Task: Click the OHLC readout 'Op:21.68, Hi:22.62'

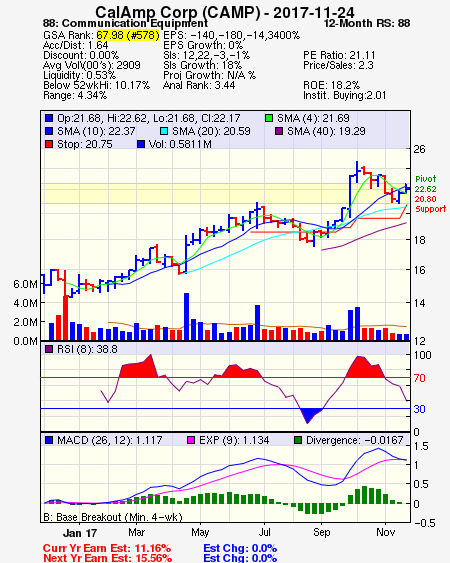Action: (102, 118)
